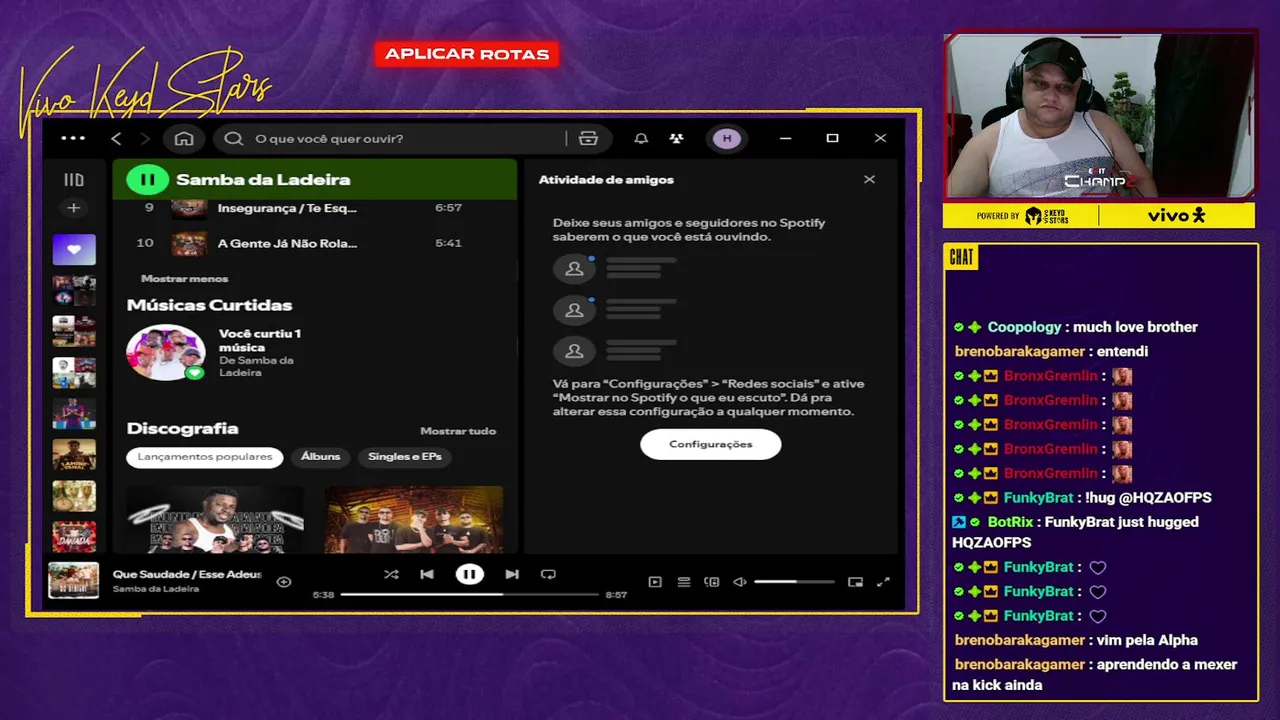Screen dimensions: 1280x720
Task: Pause Samba da Ladeira using green header button
Action: 148,180
